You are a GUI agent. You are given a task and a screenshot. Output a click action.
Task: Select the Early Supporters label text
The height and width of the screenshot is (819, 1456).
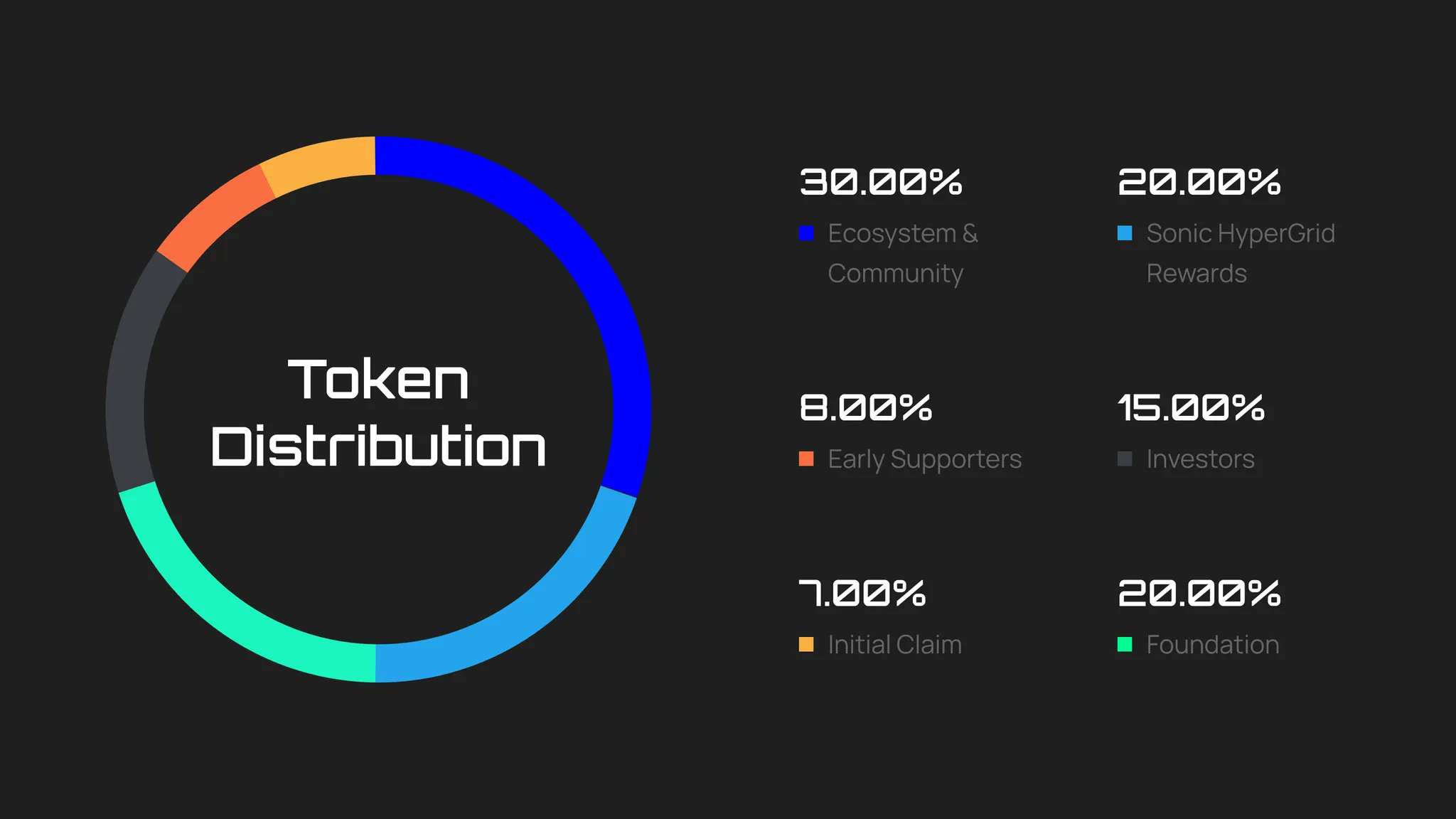(924, 459)
